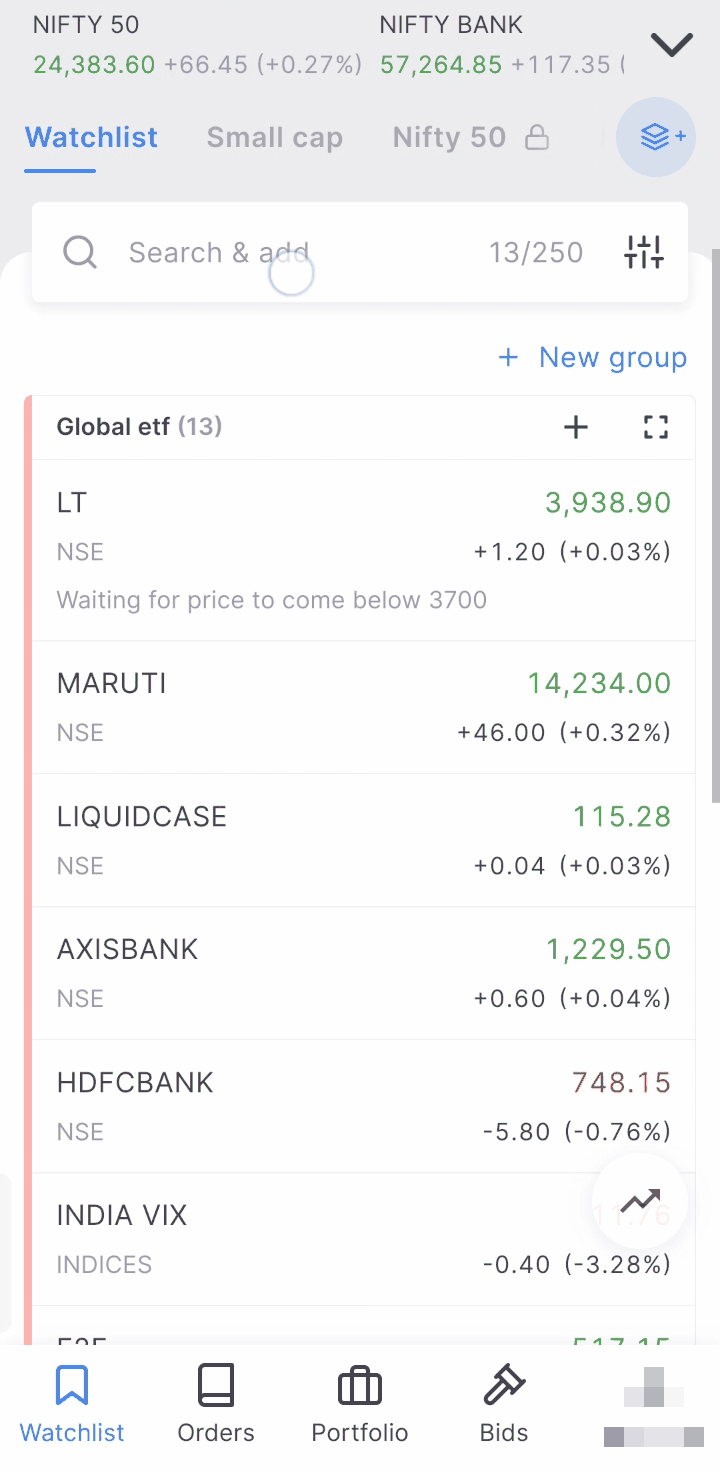This screenshot has height=1473, width=720.
Task: Open the blurred profile tab in bottom bar
Action: 654,1405
